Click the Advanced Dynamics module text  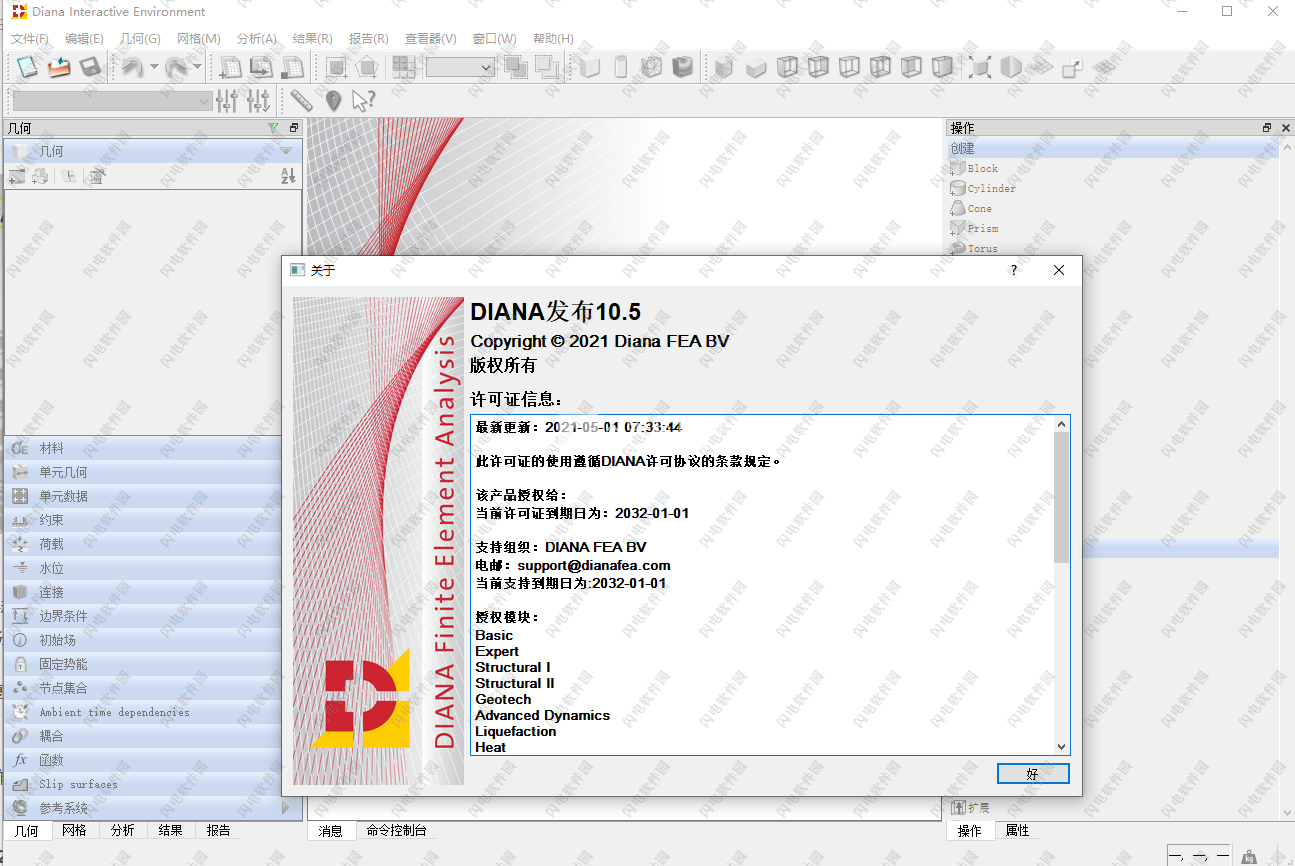[543, 715]
